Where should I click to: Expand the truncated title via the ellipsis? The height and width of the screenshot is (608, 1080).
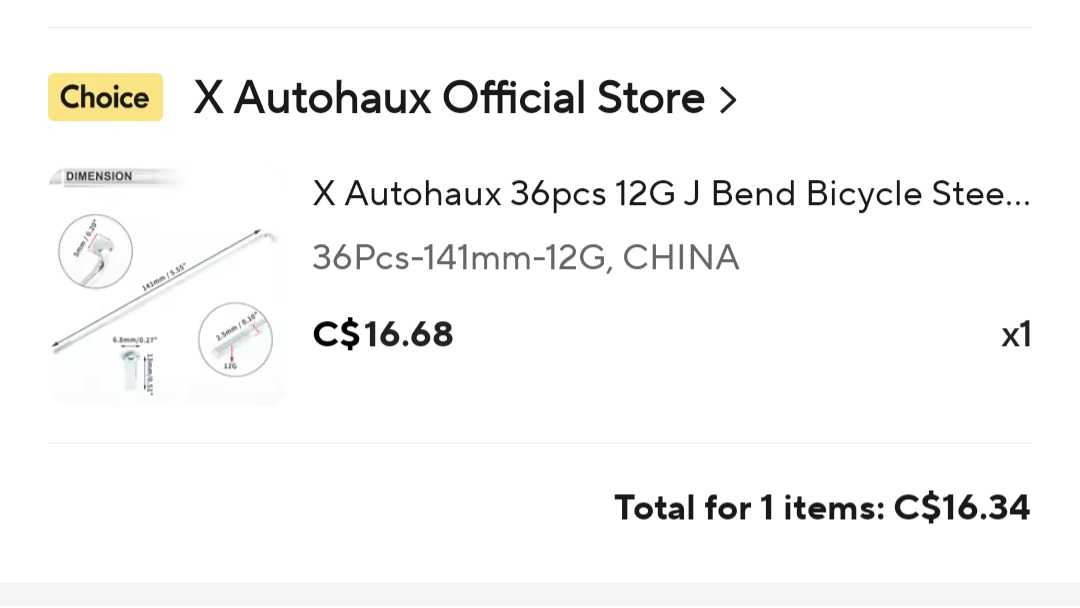1016,196
